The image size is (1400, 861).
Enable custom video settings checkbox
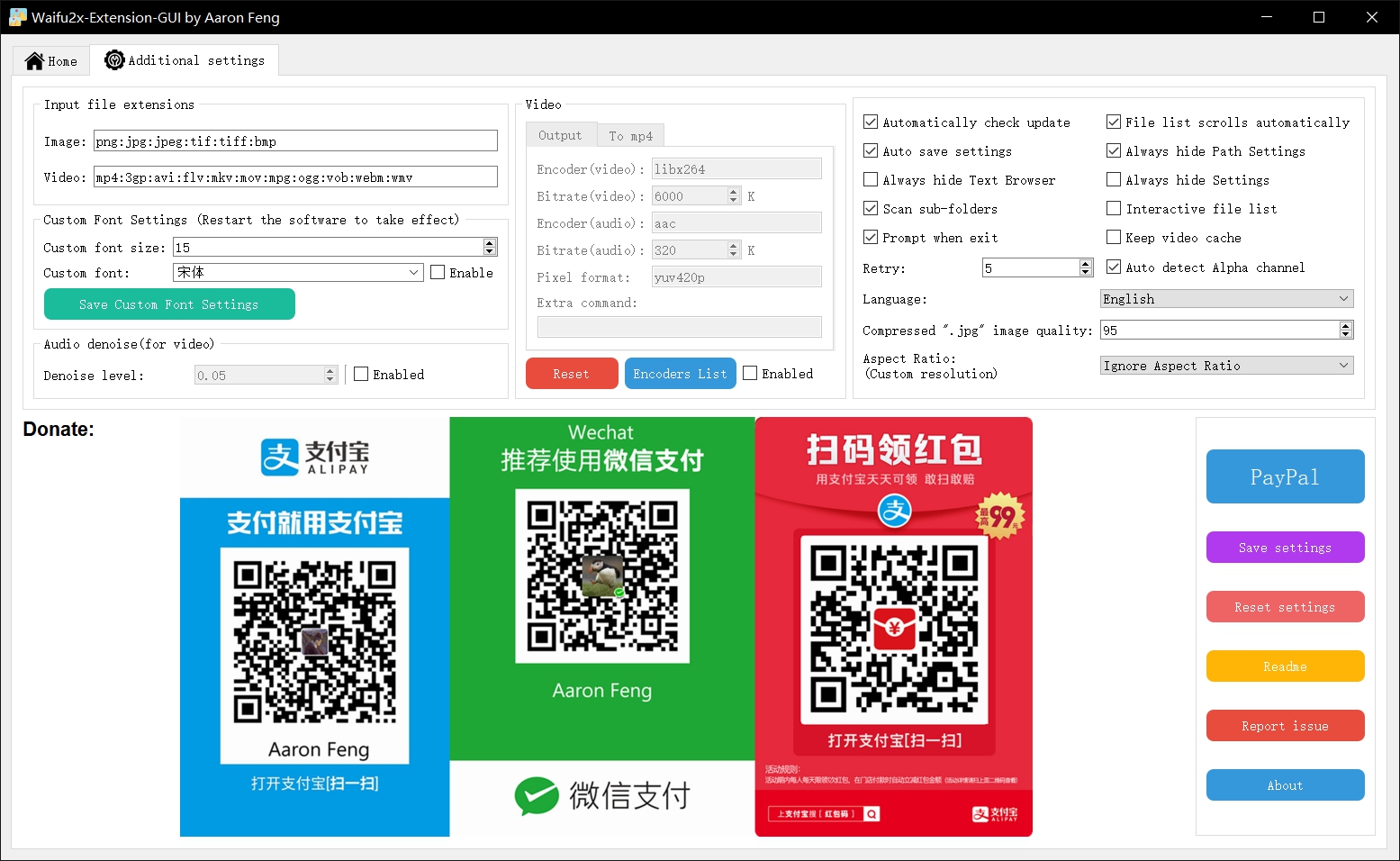pos(750,373)
